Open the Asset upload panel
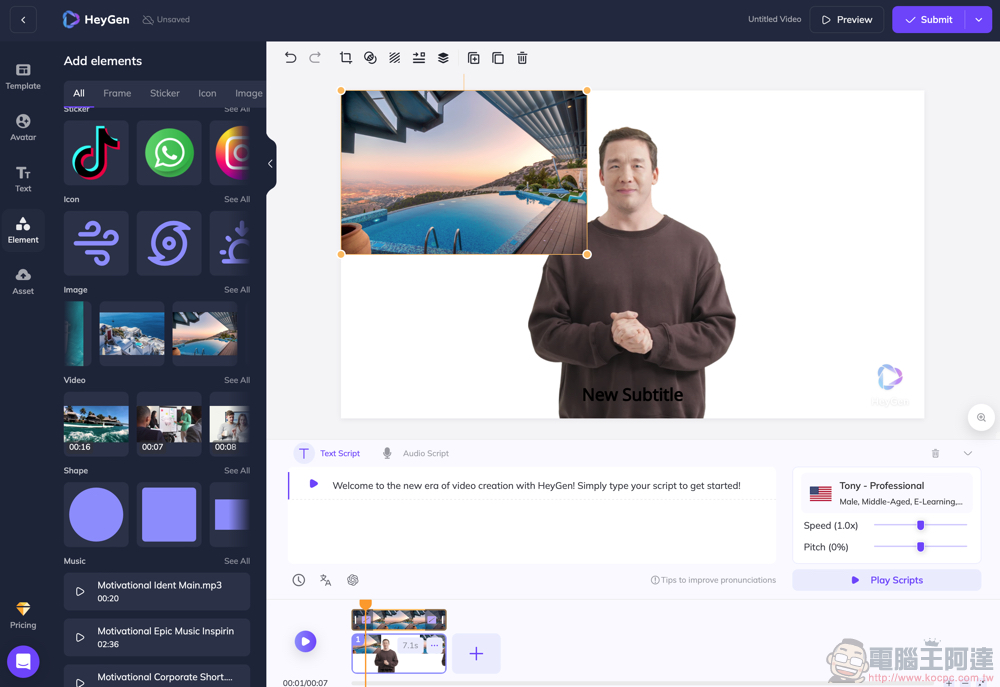The height and width of the screenshot is (687, 1000). click(23, 281)
